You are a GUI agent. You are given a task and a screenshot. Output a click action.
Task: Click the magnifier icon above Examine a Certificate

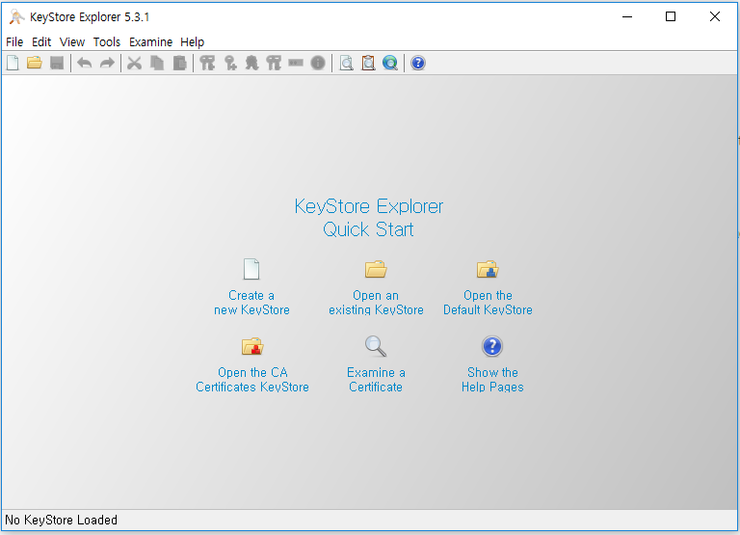coord(376,346)
